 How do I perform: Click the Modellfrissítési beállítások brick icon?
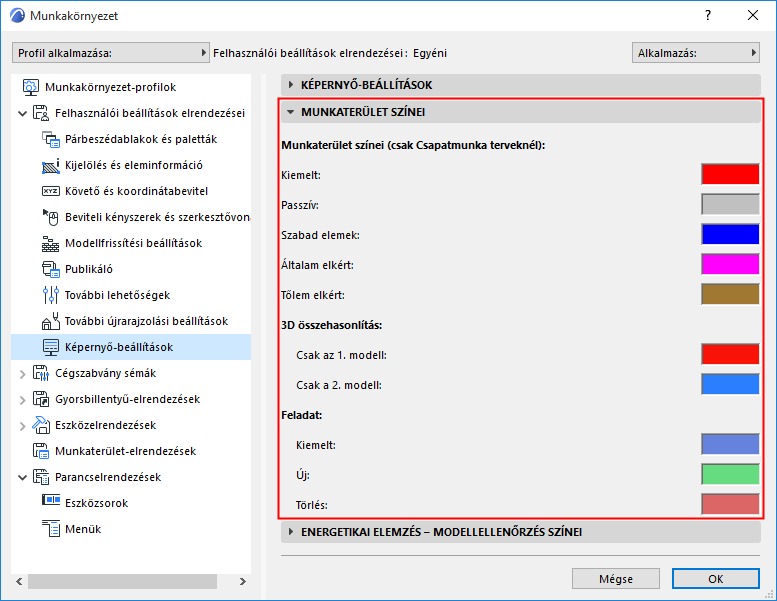click(51, 243)
